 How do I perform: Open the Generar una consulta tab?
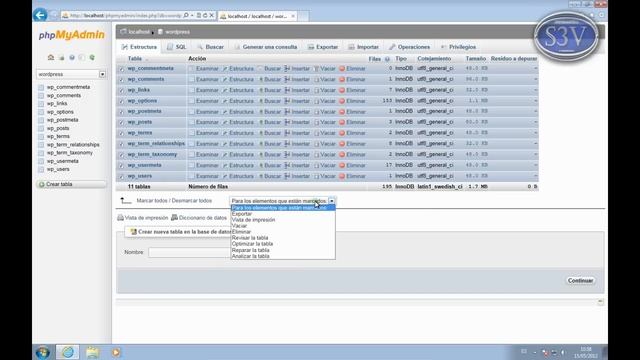[266, 47]
